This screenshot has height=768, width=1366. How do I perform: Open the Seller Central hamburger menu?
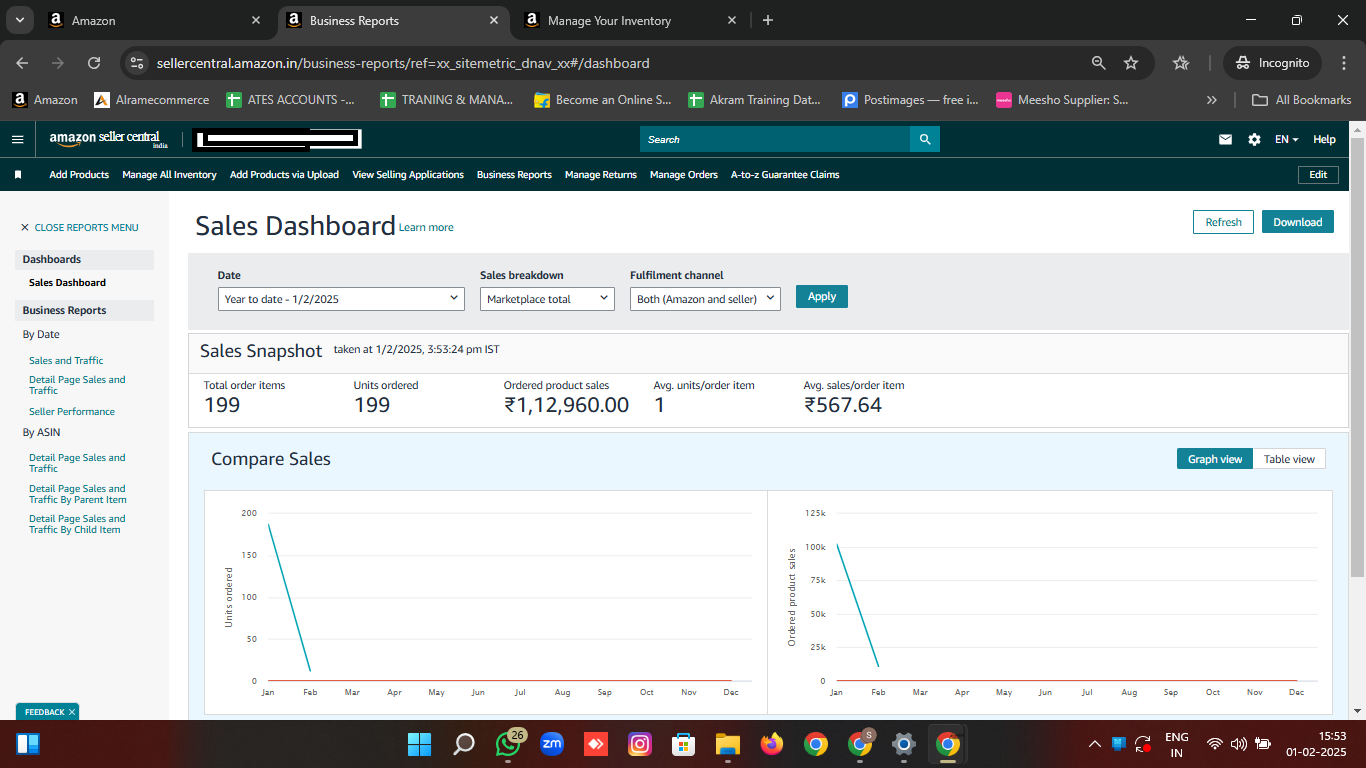point(17,140)
